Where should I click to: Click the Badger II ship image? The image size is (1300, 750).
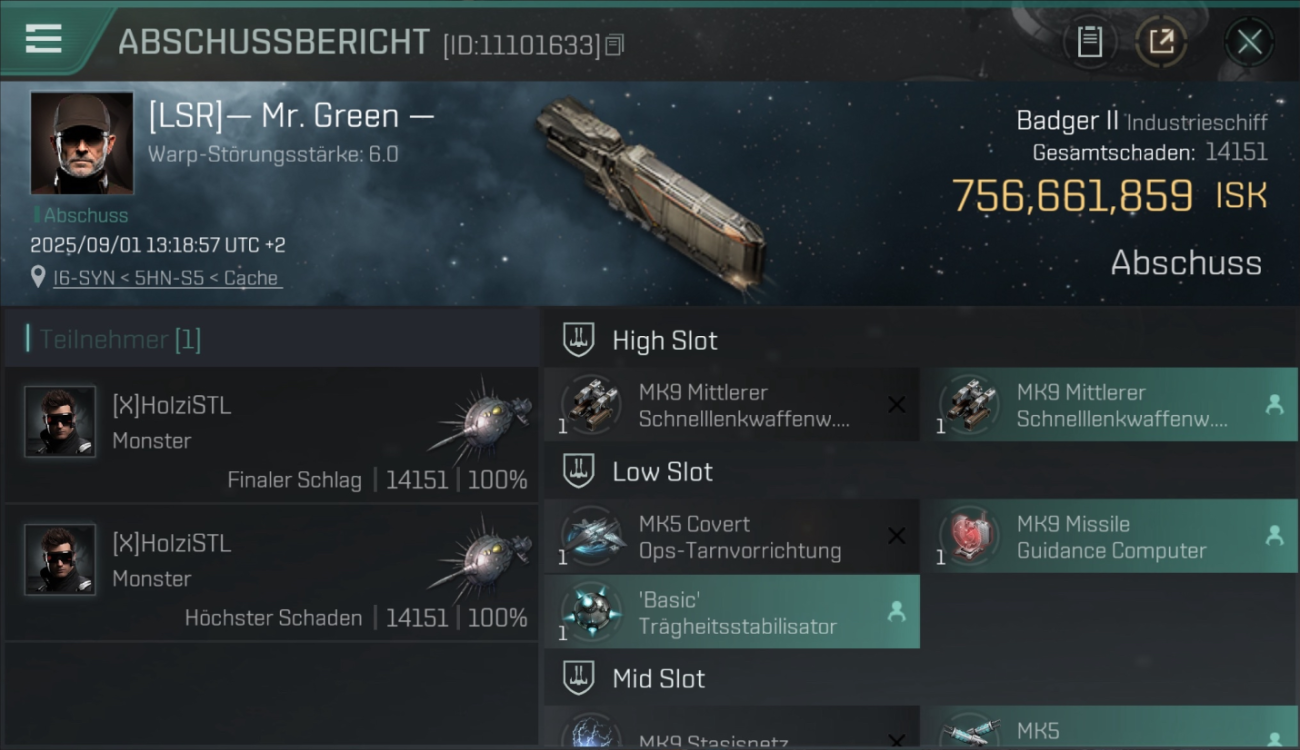(651, 193)
